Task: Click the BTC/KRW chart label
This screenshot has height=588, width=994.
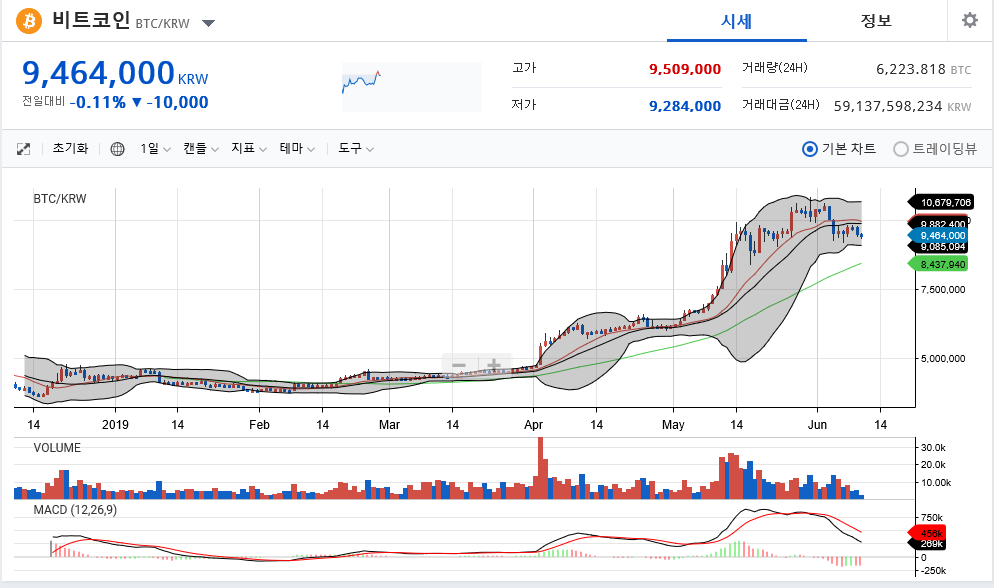Action: [x=60, y=199]
